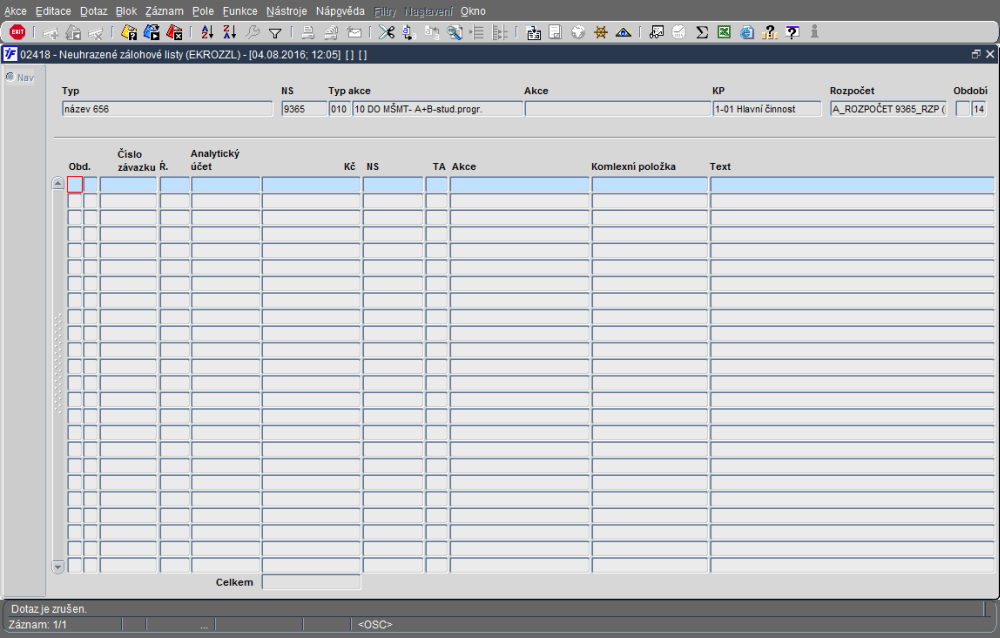Click the funnel filter icon
Screen dimensions: 1000x638
coord(275,33)
